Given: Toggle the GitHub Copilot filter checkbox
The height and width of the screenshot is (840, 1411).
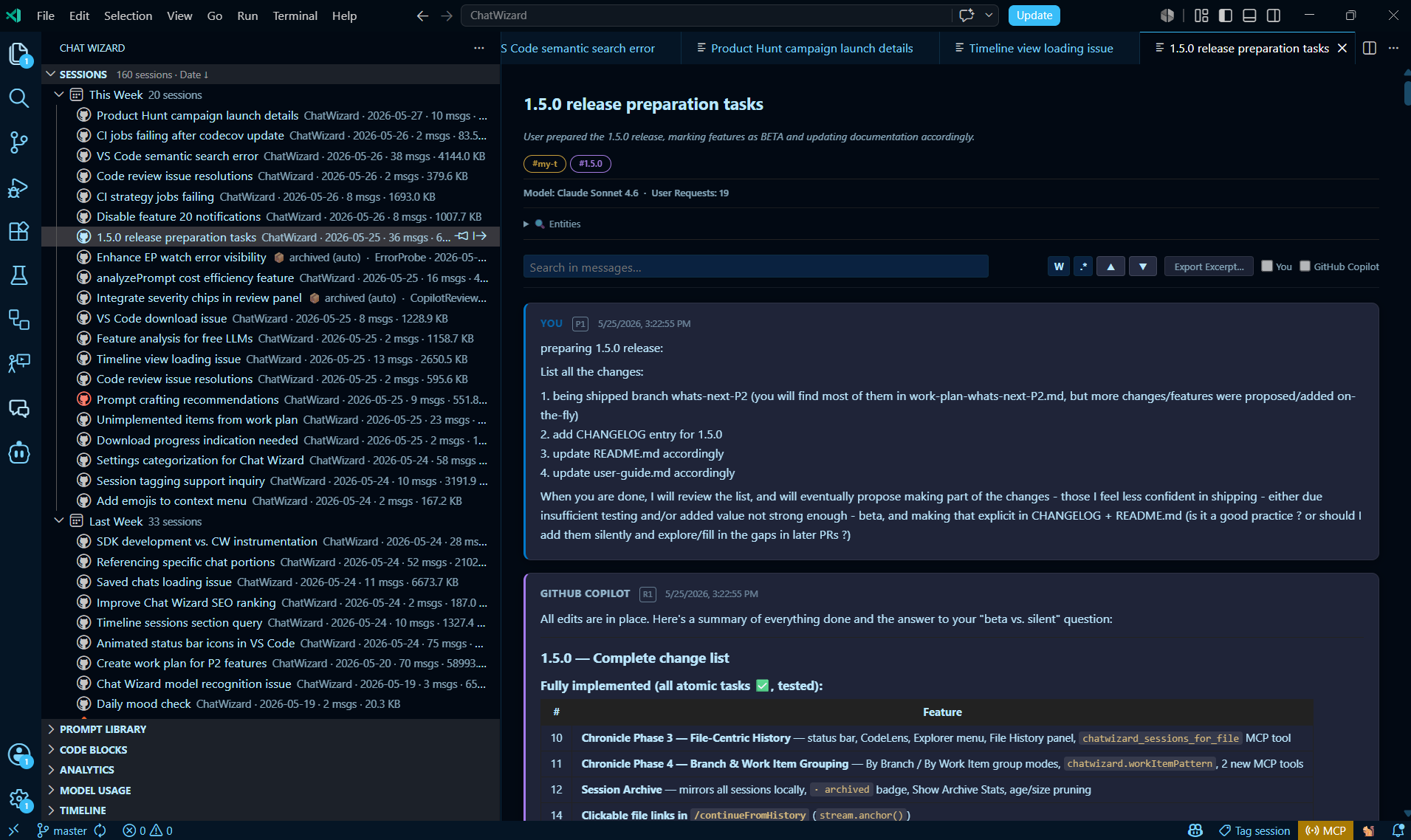Looking at the screenshot, I should tap(1305, 266).
